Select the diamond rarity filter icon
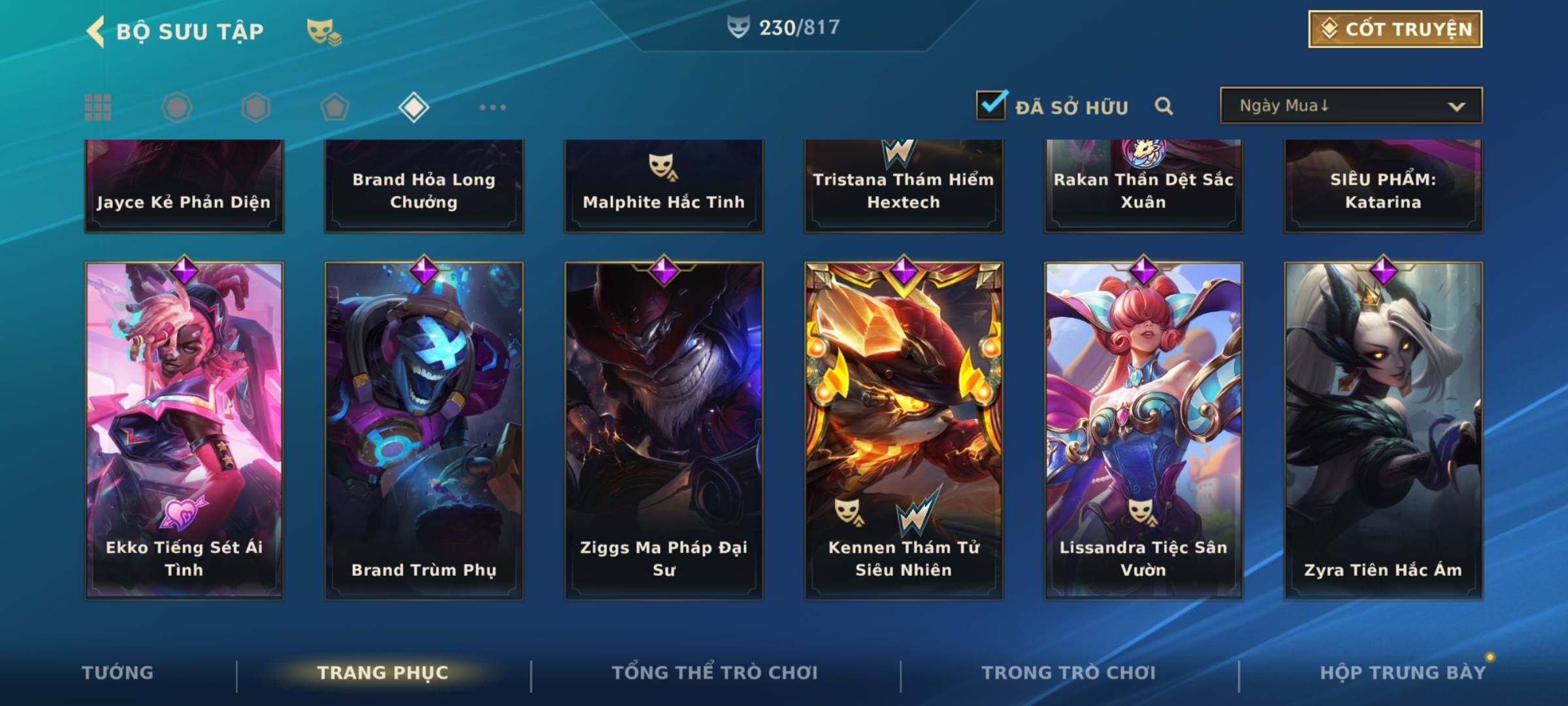The width and height of the screenshot is (1568, 706). pos(414,107)
